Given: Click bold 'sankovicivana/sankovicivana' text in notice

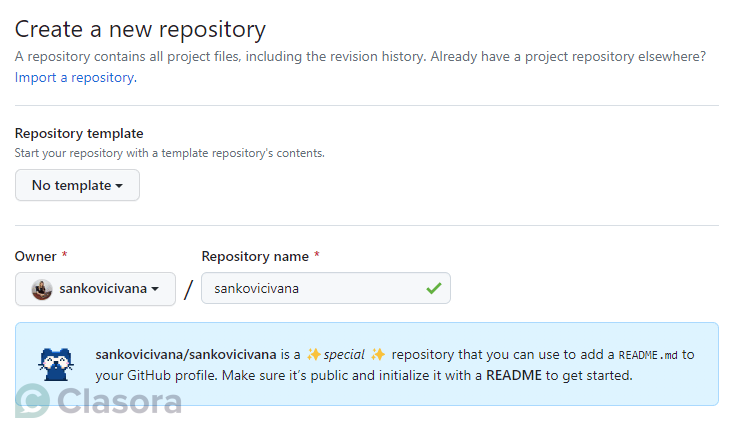Looking at the screenshot, I should point(185,355).
